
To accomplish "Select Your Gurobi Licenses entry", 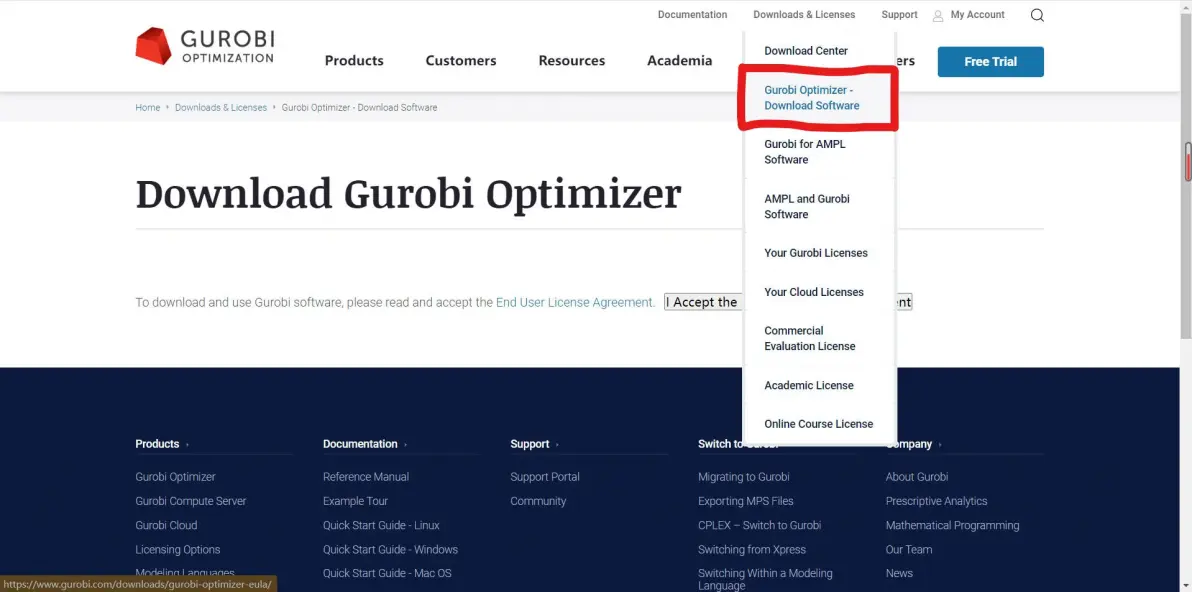I will [816, 253].
